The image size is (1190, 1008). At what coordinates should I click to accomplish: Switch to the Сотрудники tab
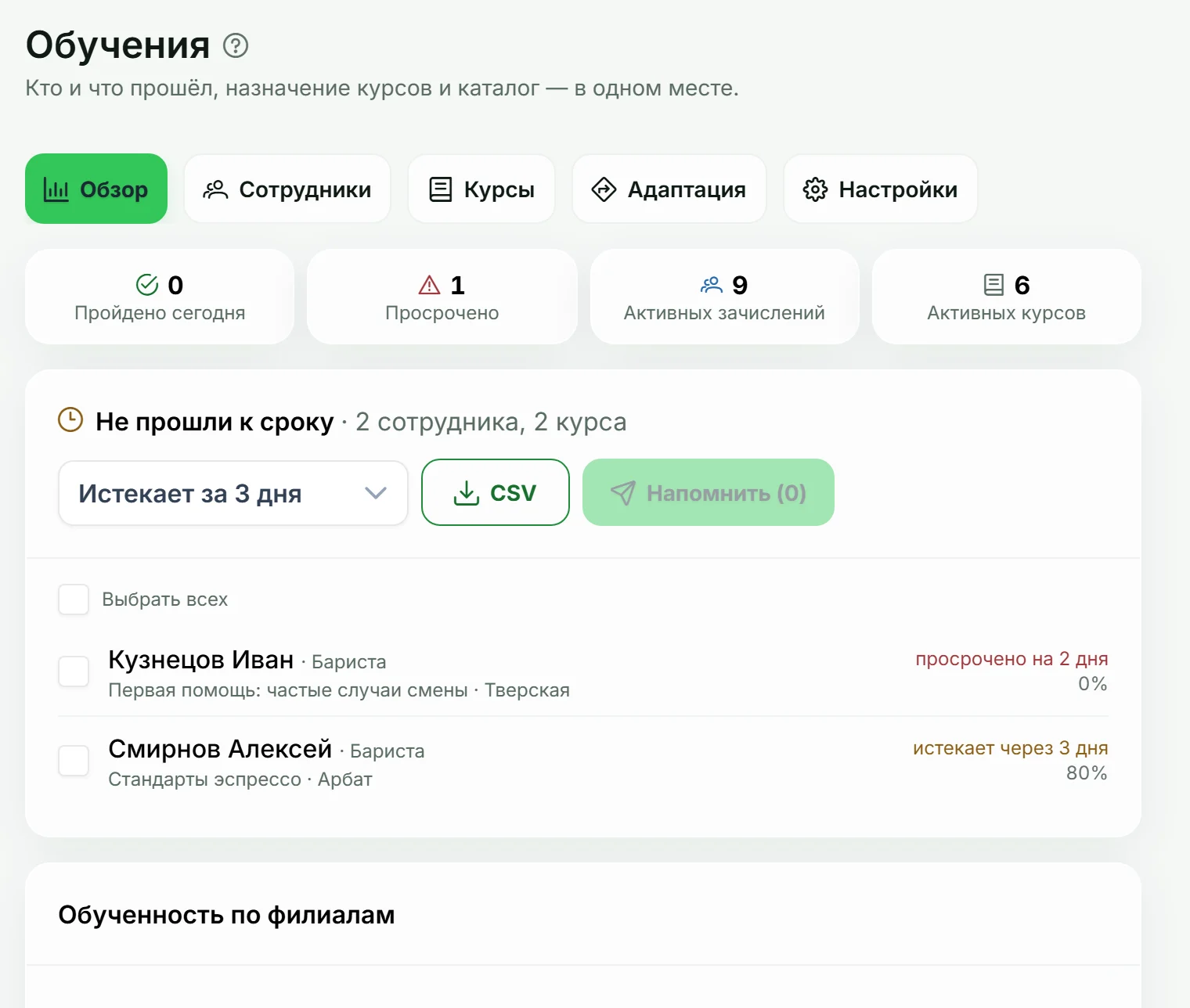click(287, 189)
